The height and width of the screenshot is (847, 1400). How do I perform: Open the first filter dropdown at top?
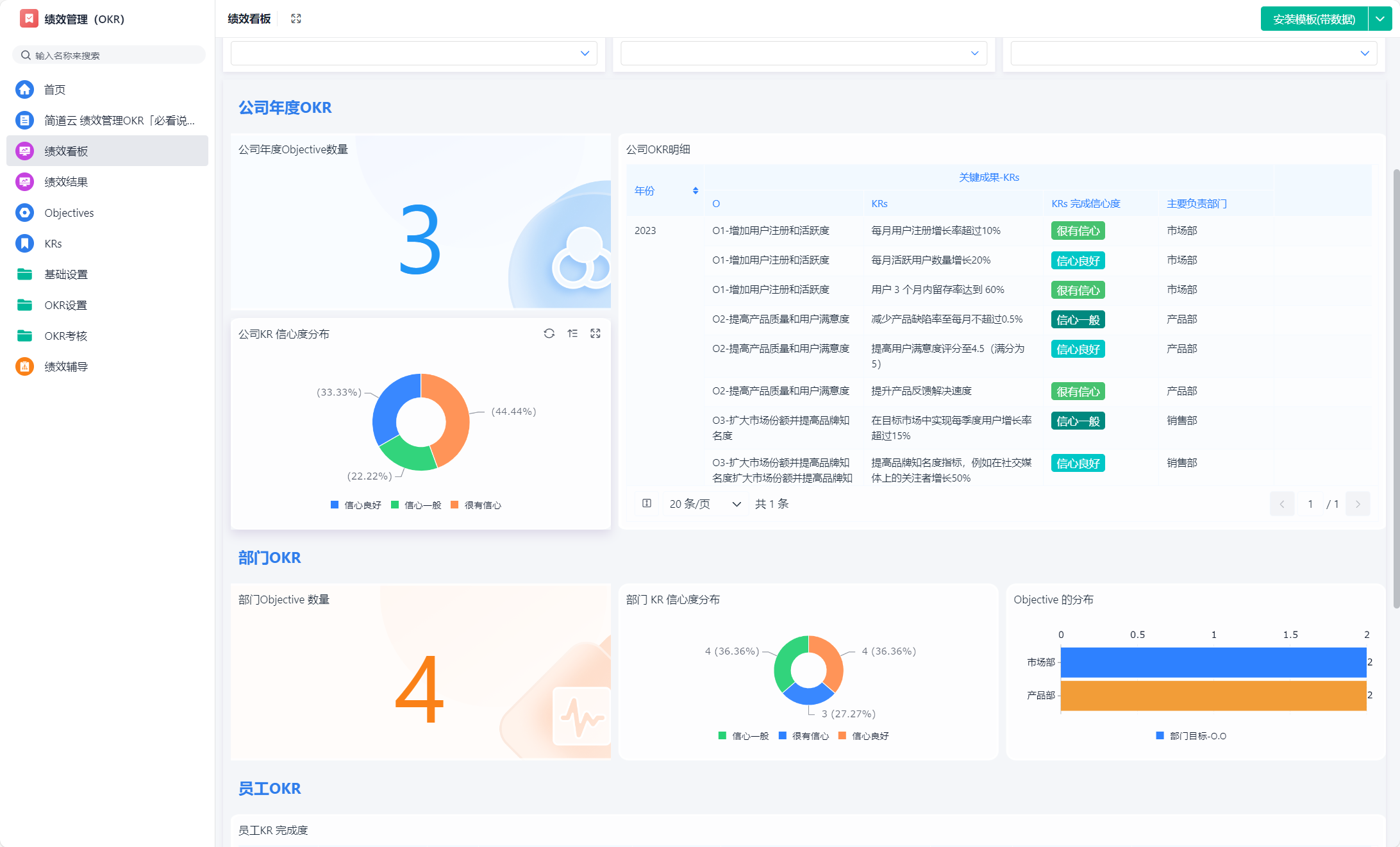click(x=414, y=53)
